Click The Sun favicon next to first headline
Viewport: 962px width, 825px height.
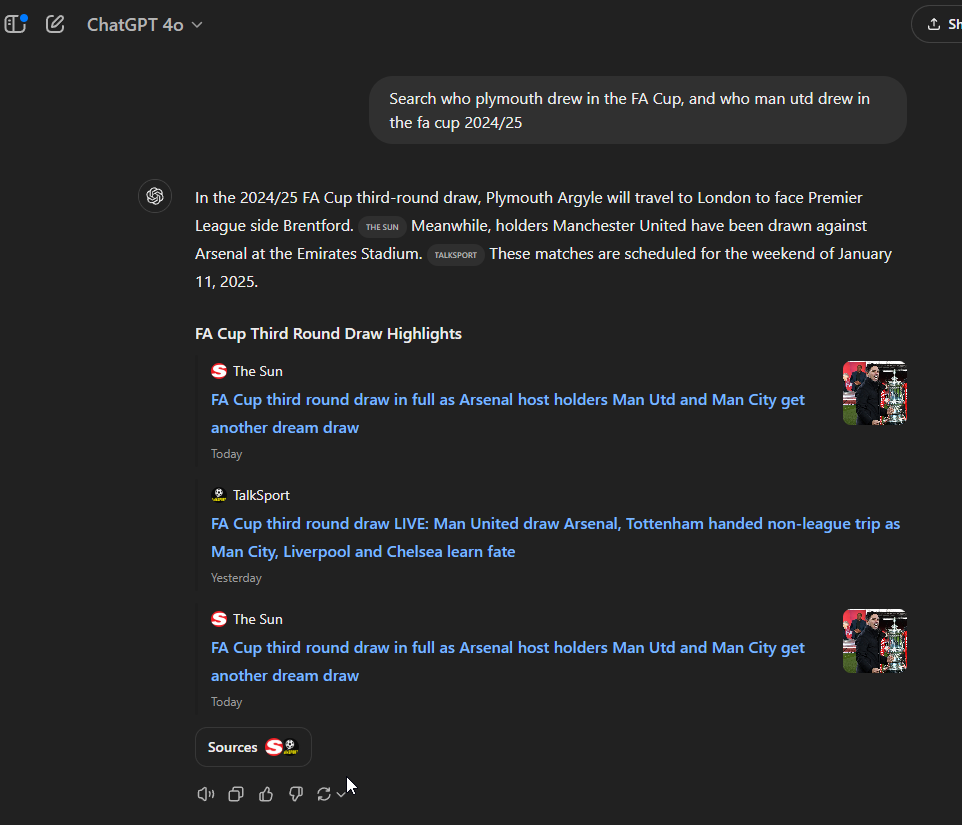[218, 370]
